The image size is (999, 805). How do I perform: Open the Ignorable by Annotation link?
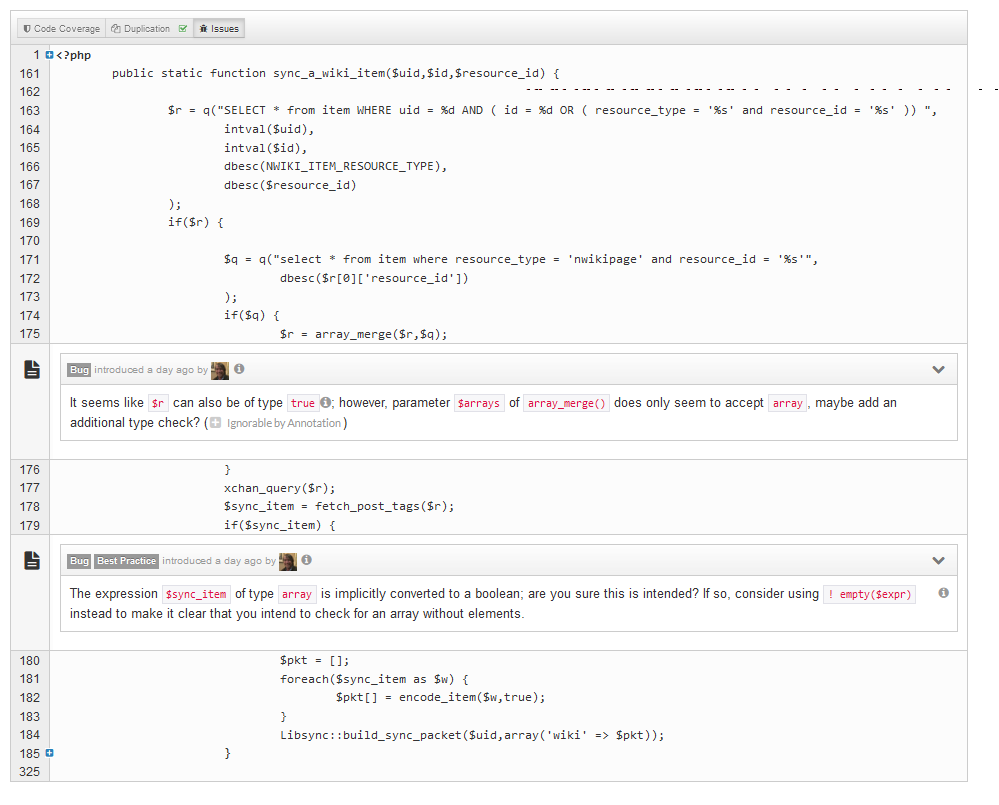pos(284,423)
